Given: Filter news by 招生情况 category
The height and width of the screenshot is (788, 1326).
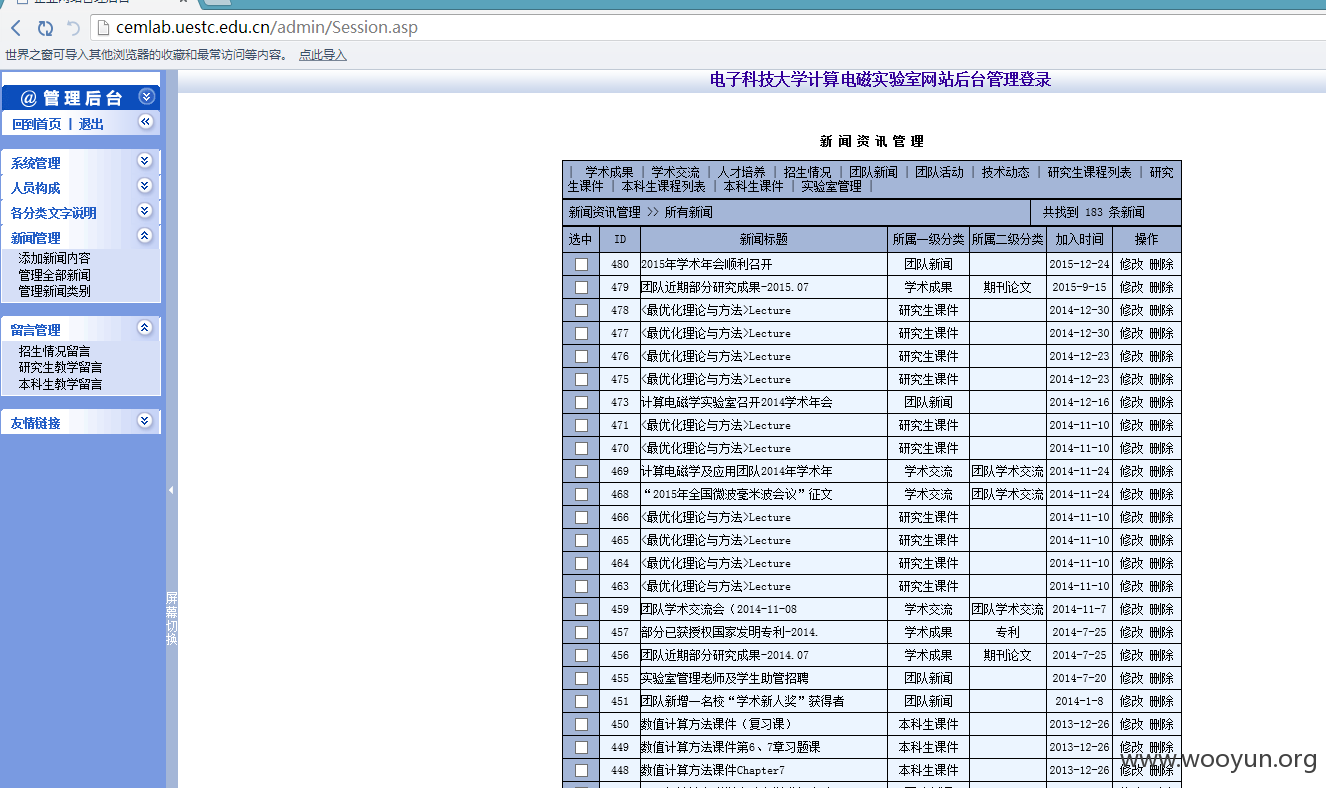Looking at the screenshot, I should point(807,172).
